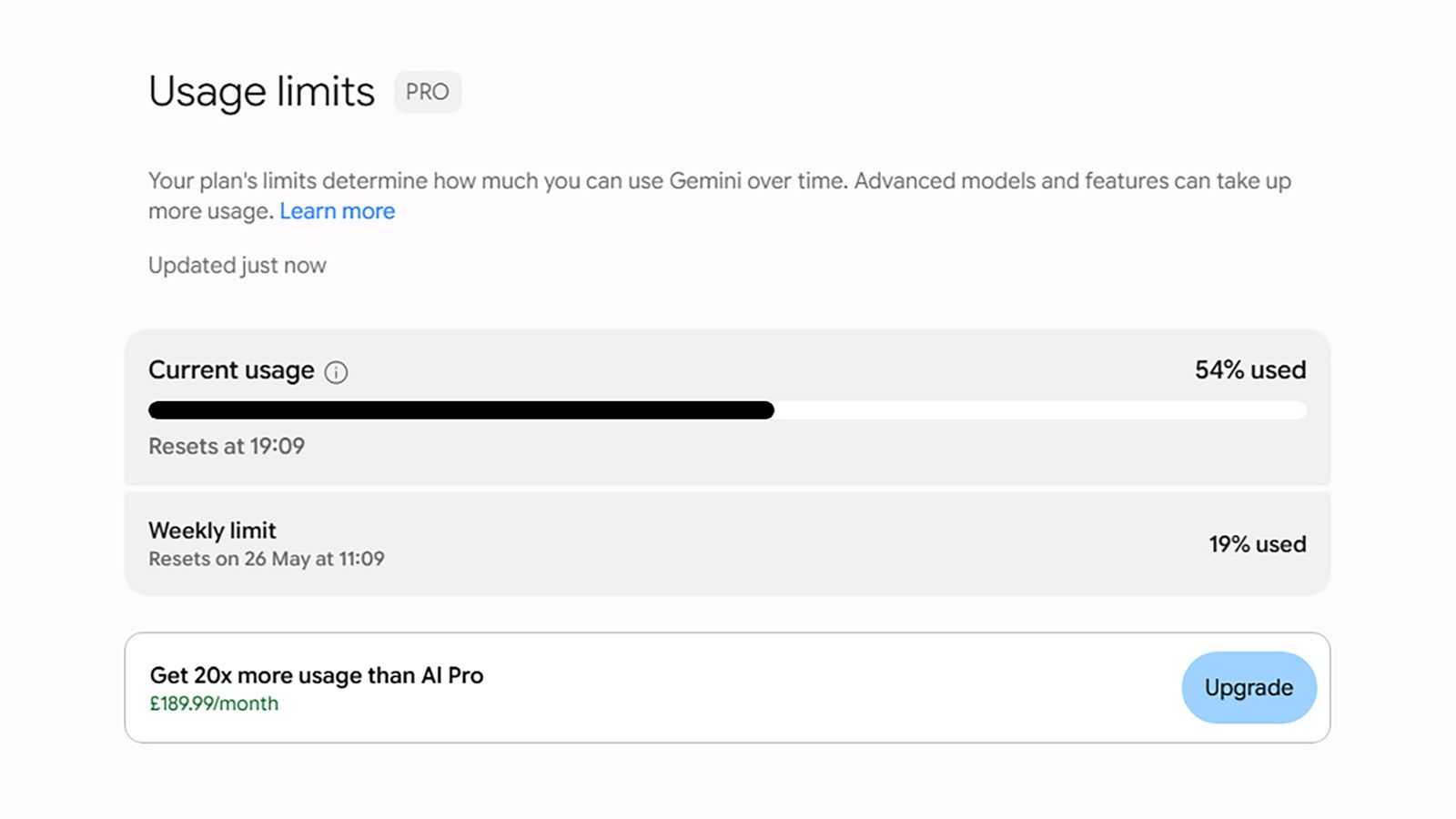Click the Upgrade button
The width and height of the screenshot is (1456, 819).
coord(1249,687)
